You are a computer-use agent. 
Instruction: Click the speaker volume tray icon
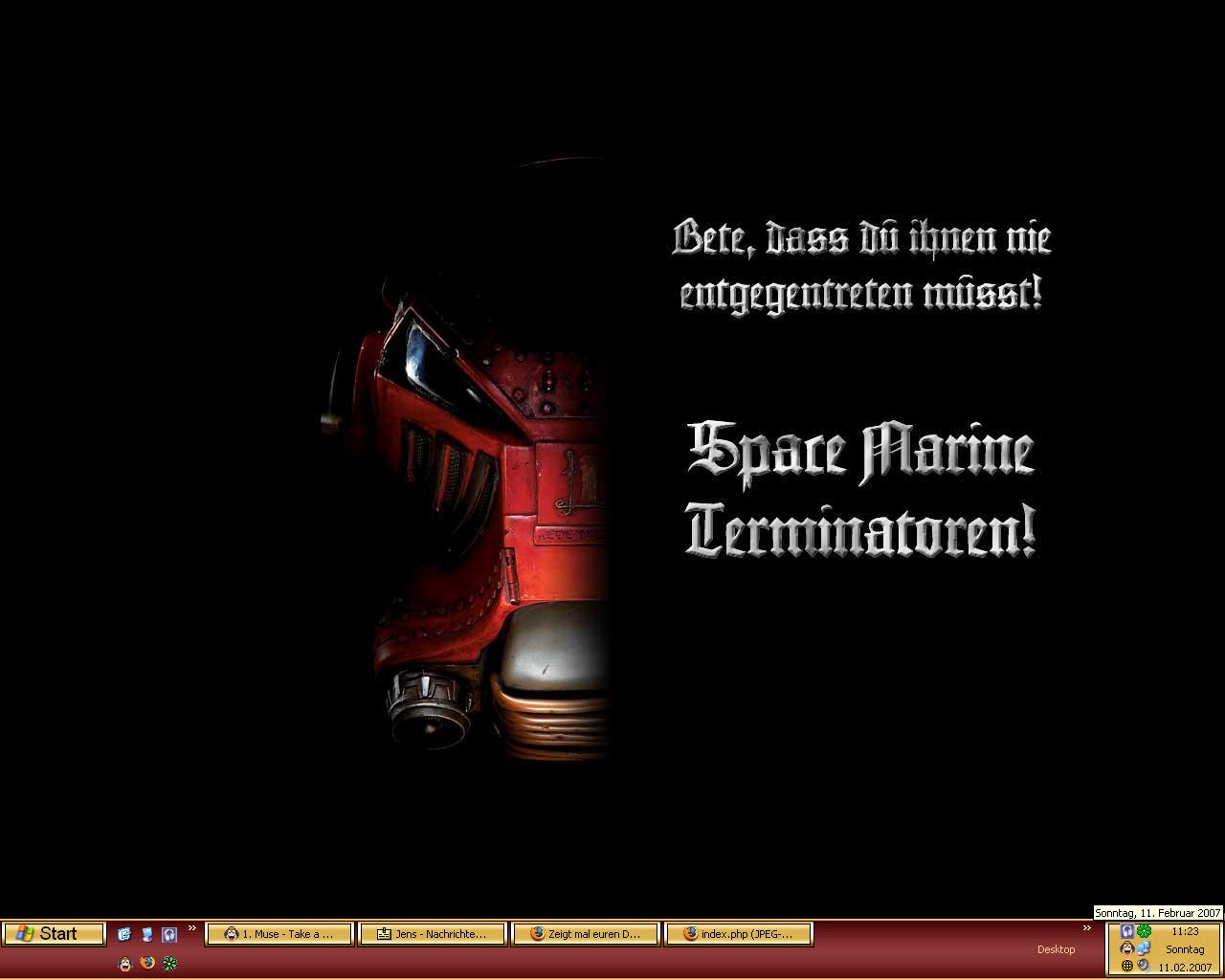(1145, 966)
